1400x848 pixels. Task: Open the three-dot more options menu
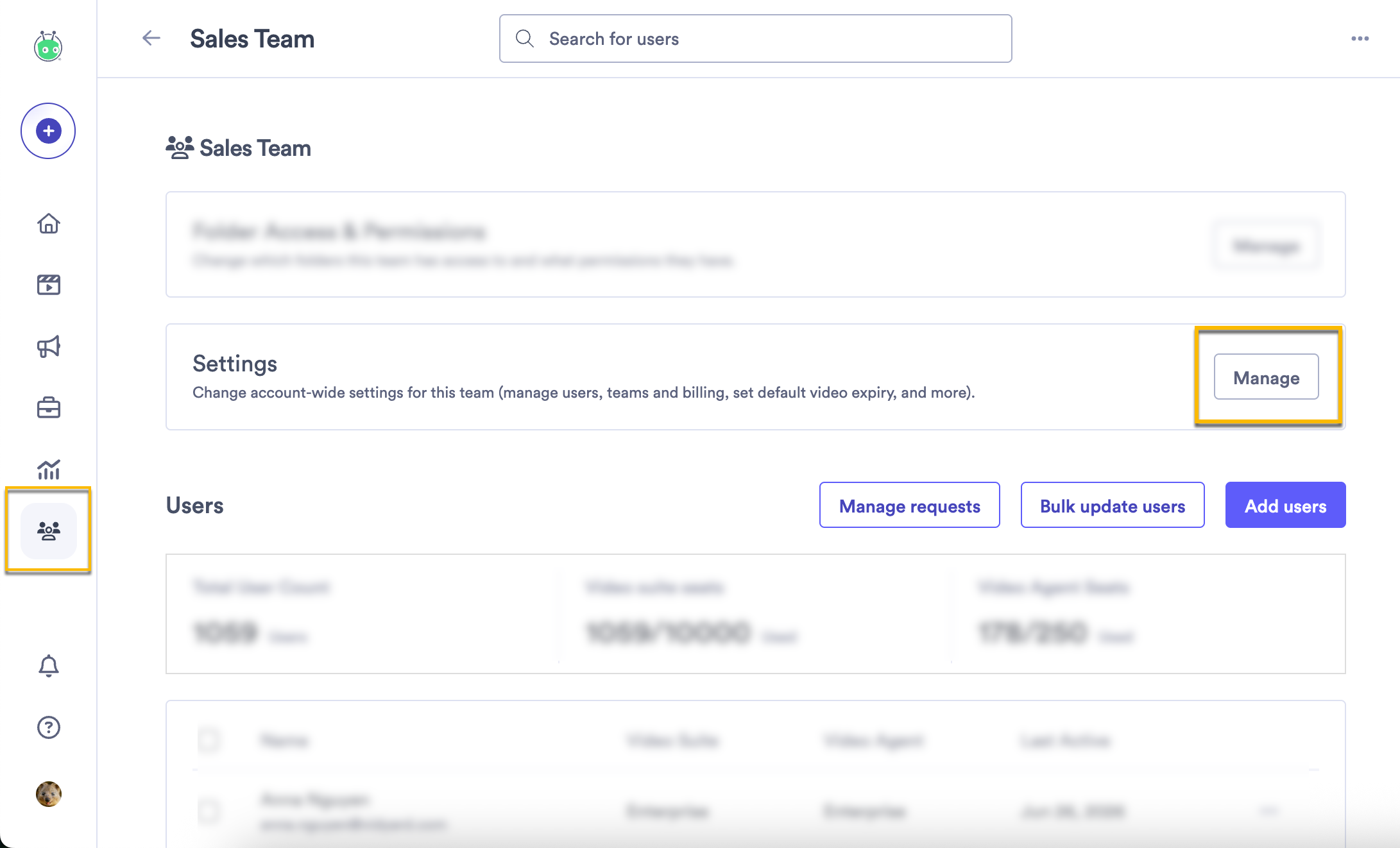click(1360, 38)
